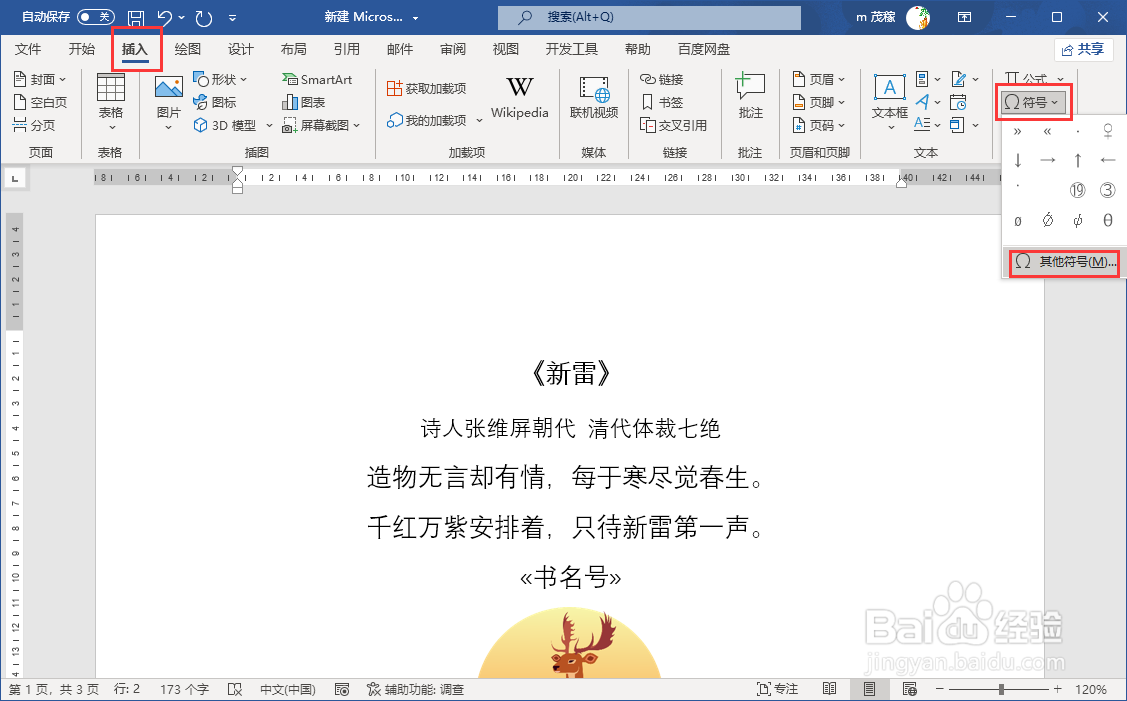The height and width of the screenshot is (701, 1127).
Task: Switch to Print Layout view
Action: pos(870,689)
